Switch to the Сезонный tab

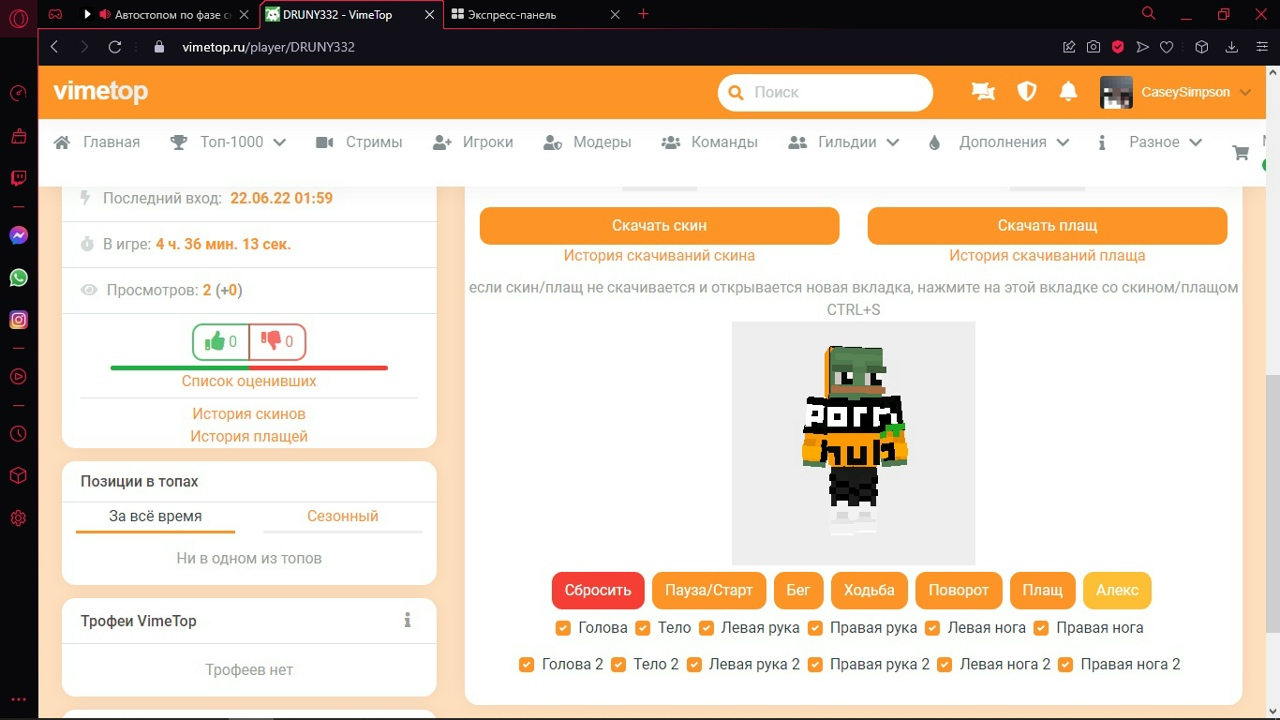(342, 516)
